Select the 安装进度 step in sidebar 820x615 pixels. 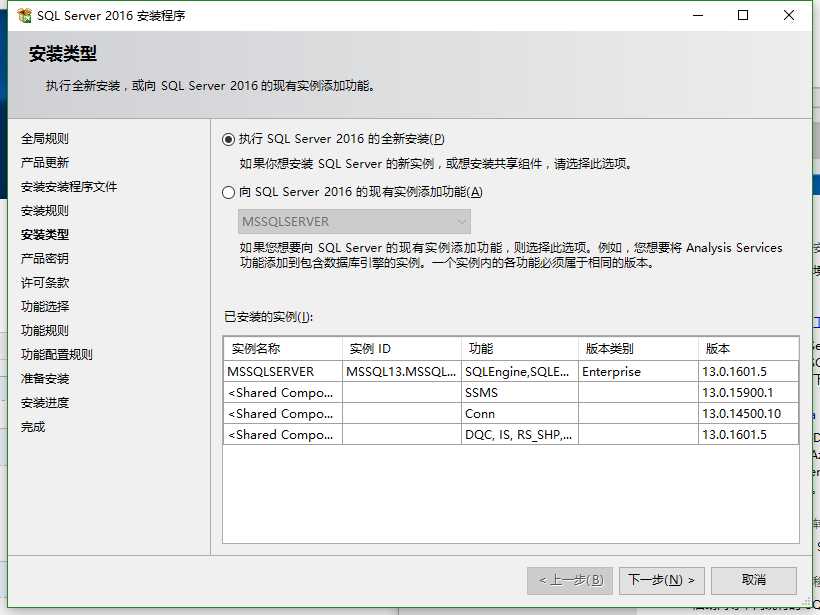click(x=45, y=403)
